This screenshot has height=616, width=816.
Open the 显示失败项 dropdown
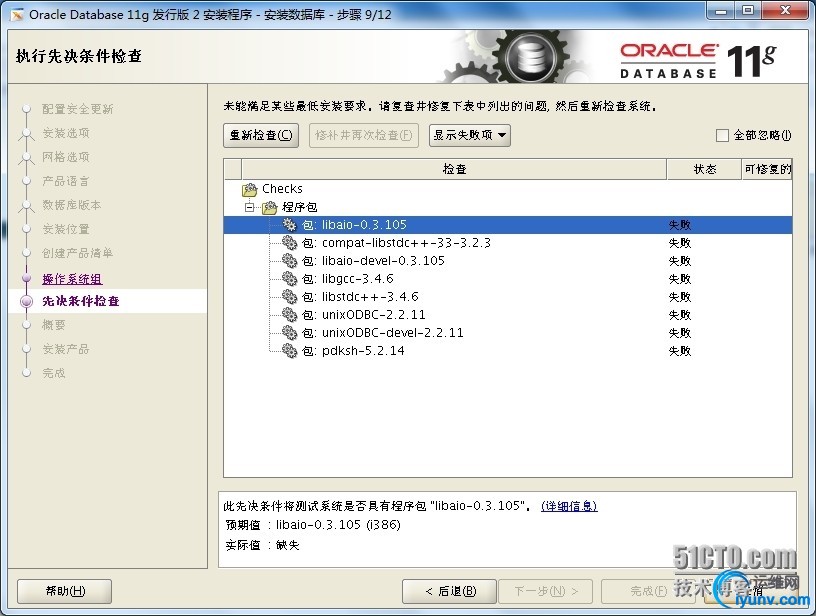coord(469,135)
